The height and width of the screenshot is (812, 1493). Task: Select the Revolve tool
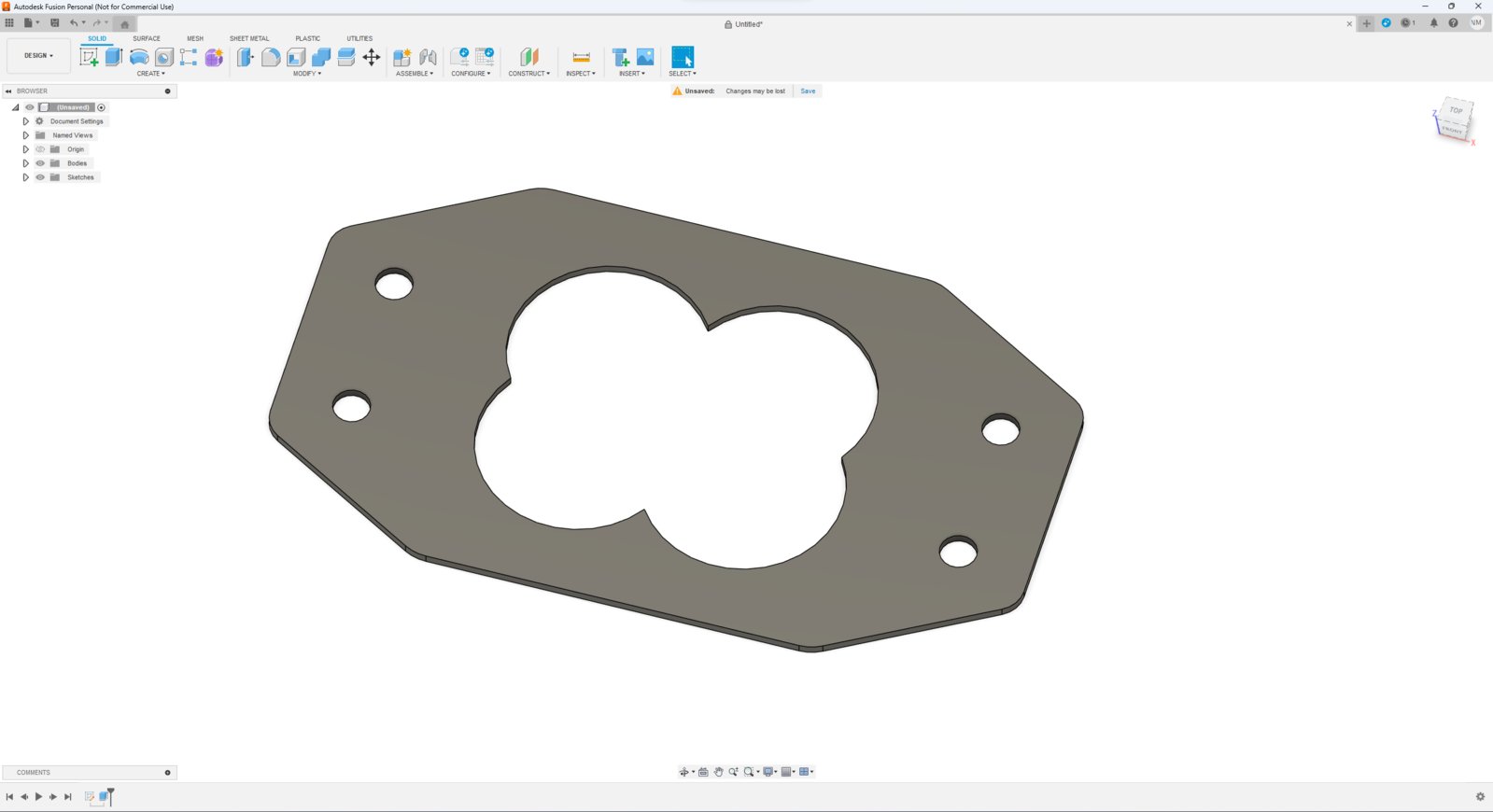[139, 57]
